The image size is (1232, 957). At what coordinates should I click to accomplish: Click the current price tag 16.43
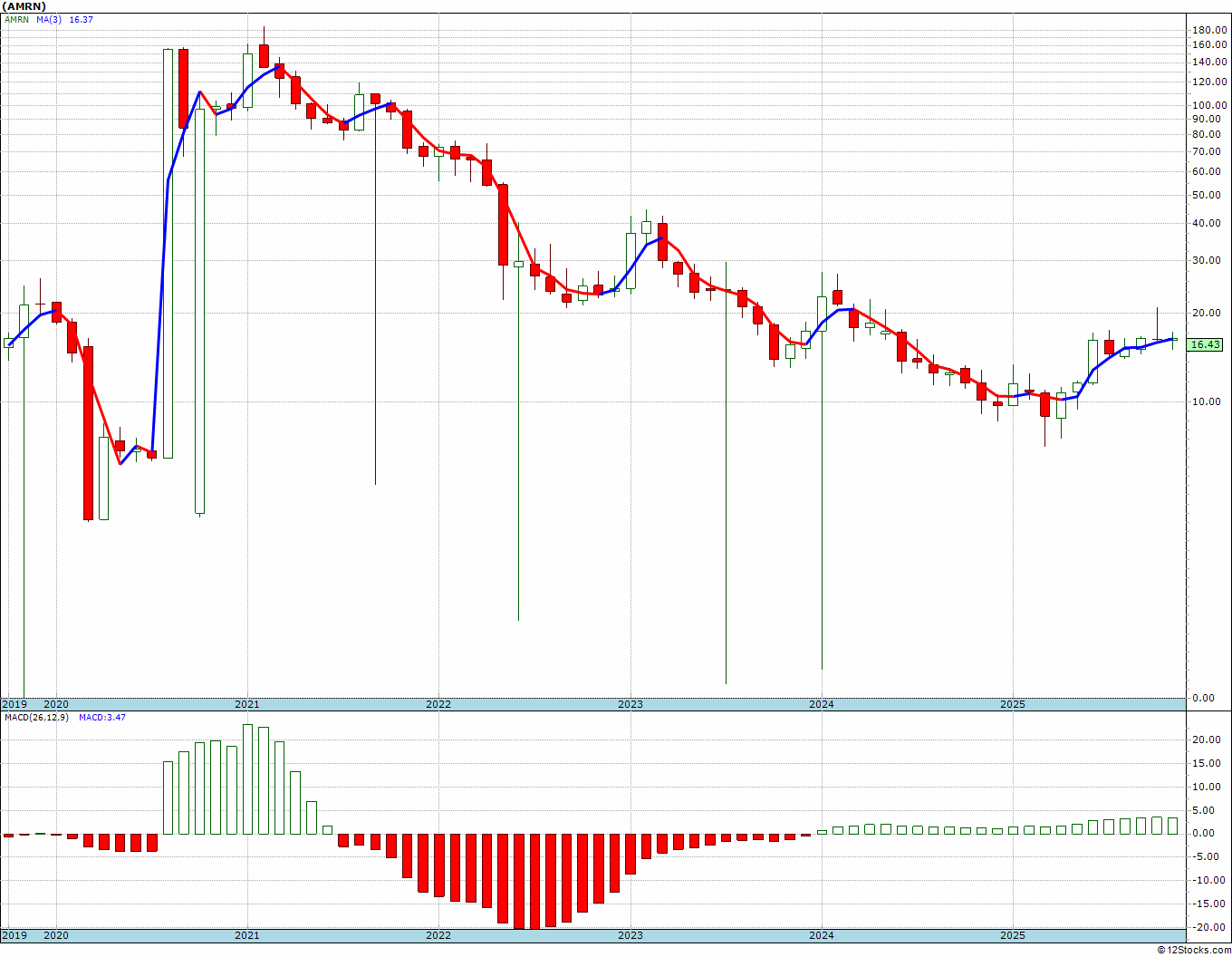pos(1206,344)
